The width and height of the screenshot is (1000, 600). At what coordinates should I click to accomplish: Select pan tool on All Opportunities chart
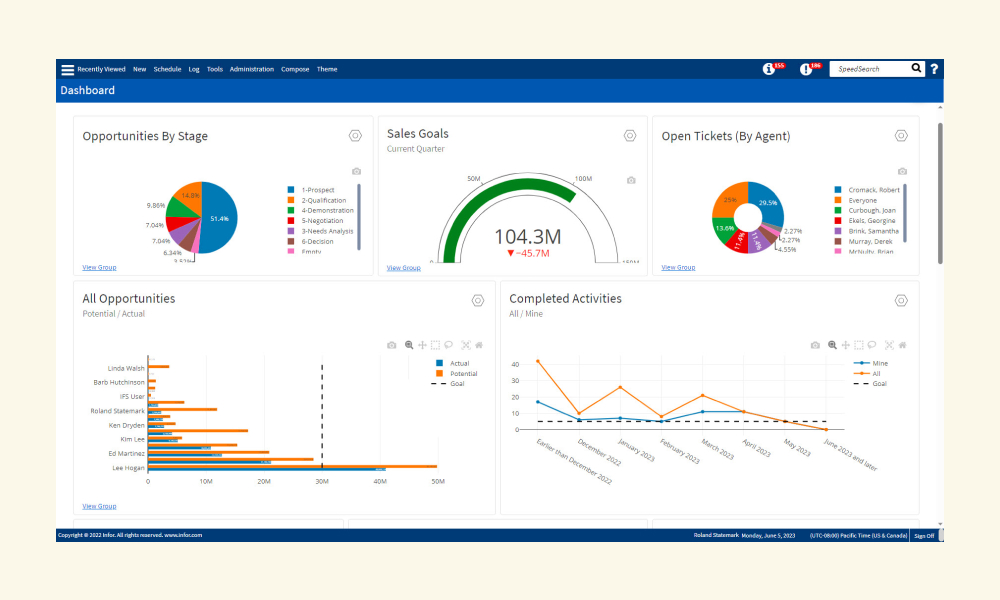tap(422, 345)
